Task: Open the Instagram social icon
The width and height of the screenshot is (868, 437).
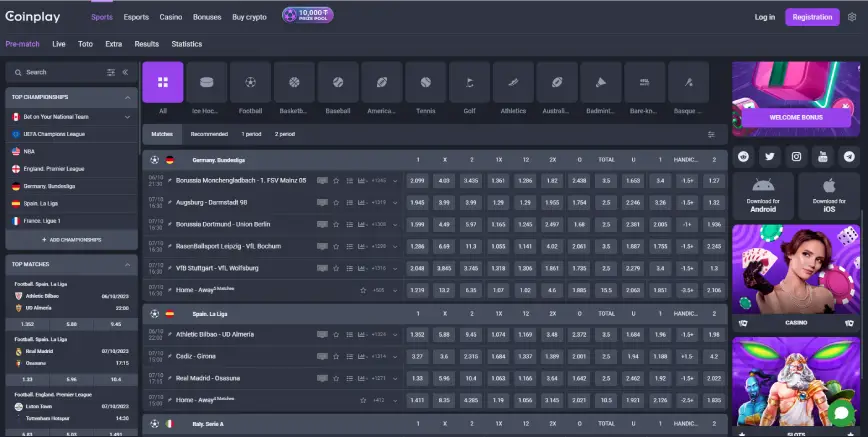Action: pos(796,157)
